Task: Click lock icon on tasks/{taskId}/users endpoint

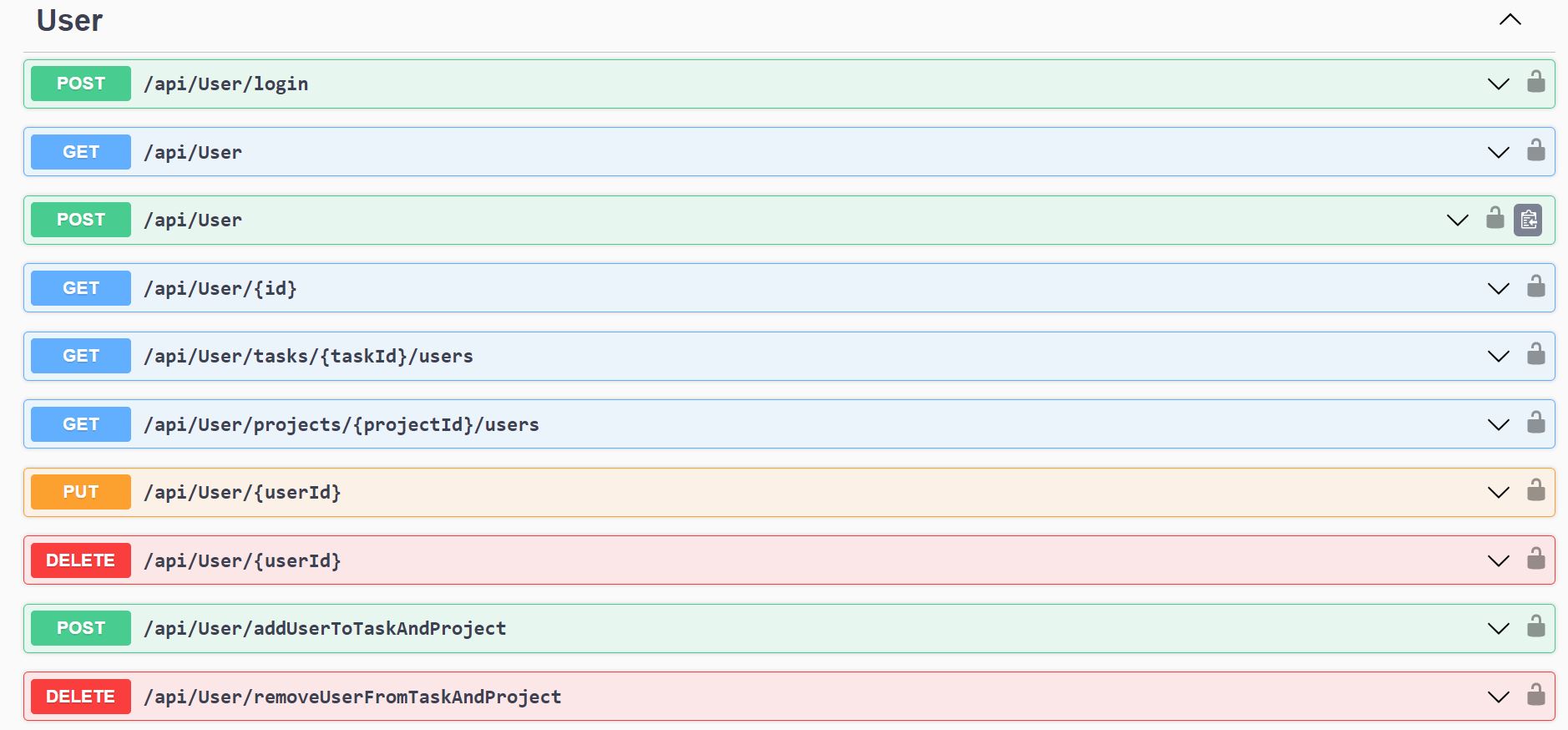Action: click(1535, 355)
